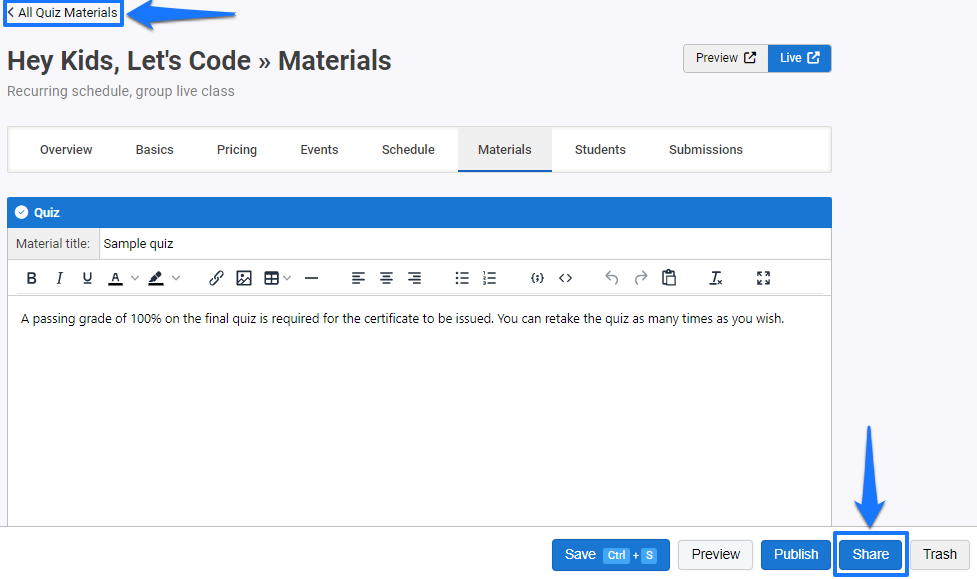Insert an image into the editor
Screen dimensions: 977x579
(244, 277)
